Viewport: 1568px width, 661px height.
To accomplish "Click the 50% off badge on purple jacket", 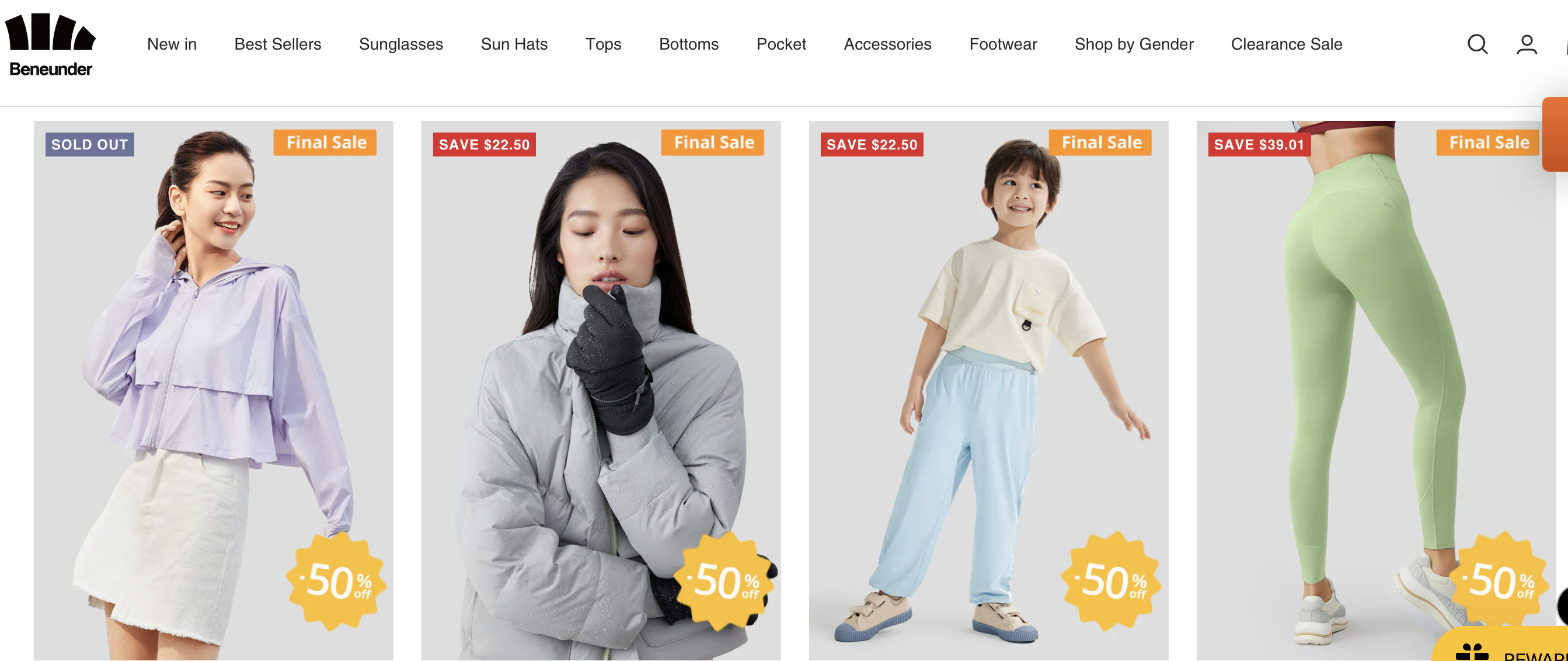I will pyautogui.click(x=337, y=581).
